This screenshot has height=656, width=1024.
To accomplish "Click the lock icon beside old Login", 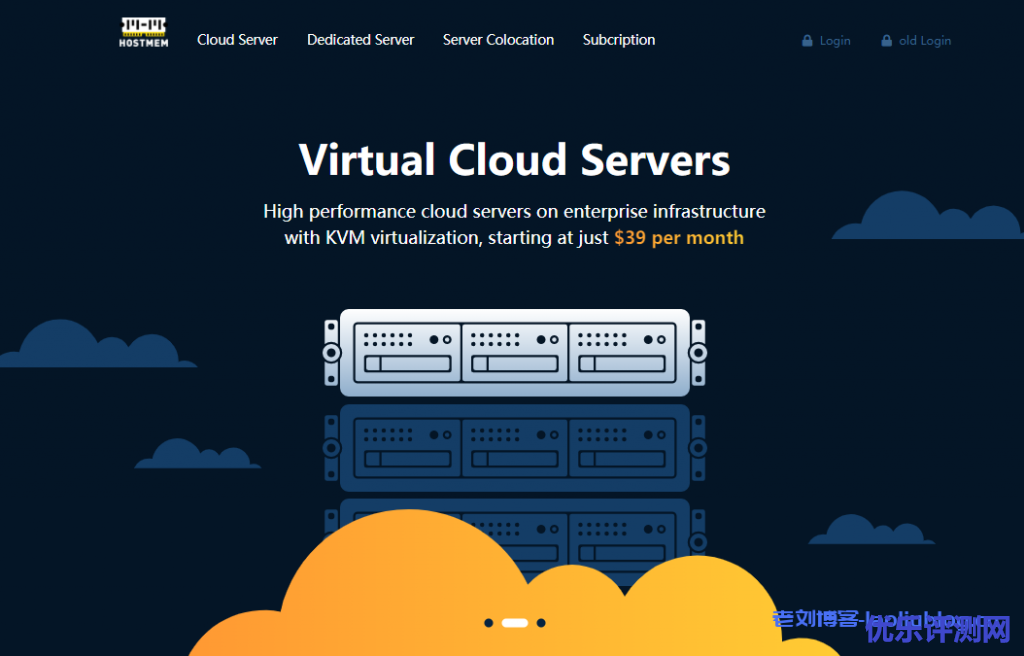I will click(x=886, y=41).
